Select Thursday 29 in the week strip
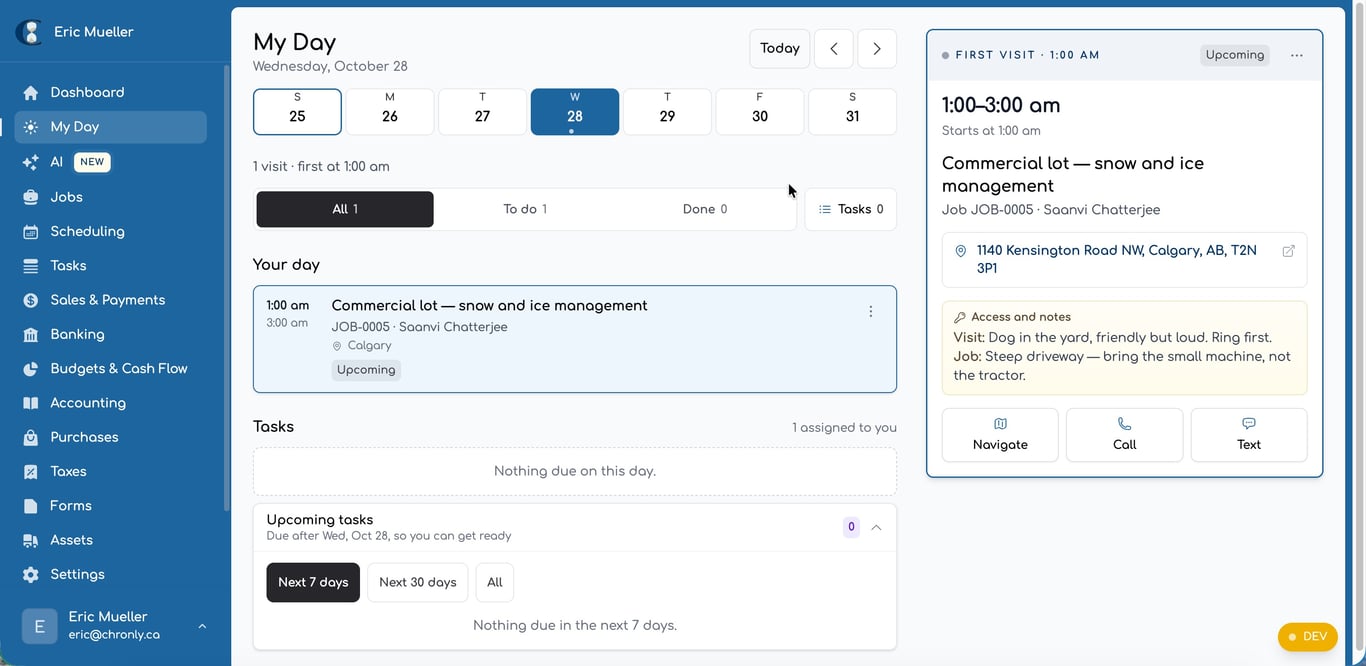The image size is (1366, 666). pyautogui.click(x=667, y=112)
